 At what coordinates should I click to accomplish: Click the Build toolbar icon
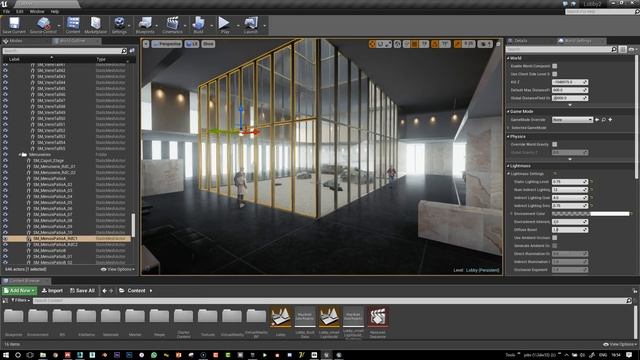(198, 24)
